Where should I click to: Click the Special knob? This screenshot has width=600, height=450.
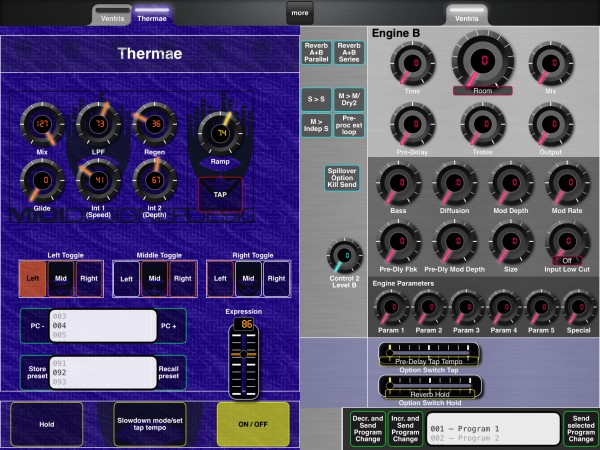[579, 307]
